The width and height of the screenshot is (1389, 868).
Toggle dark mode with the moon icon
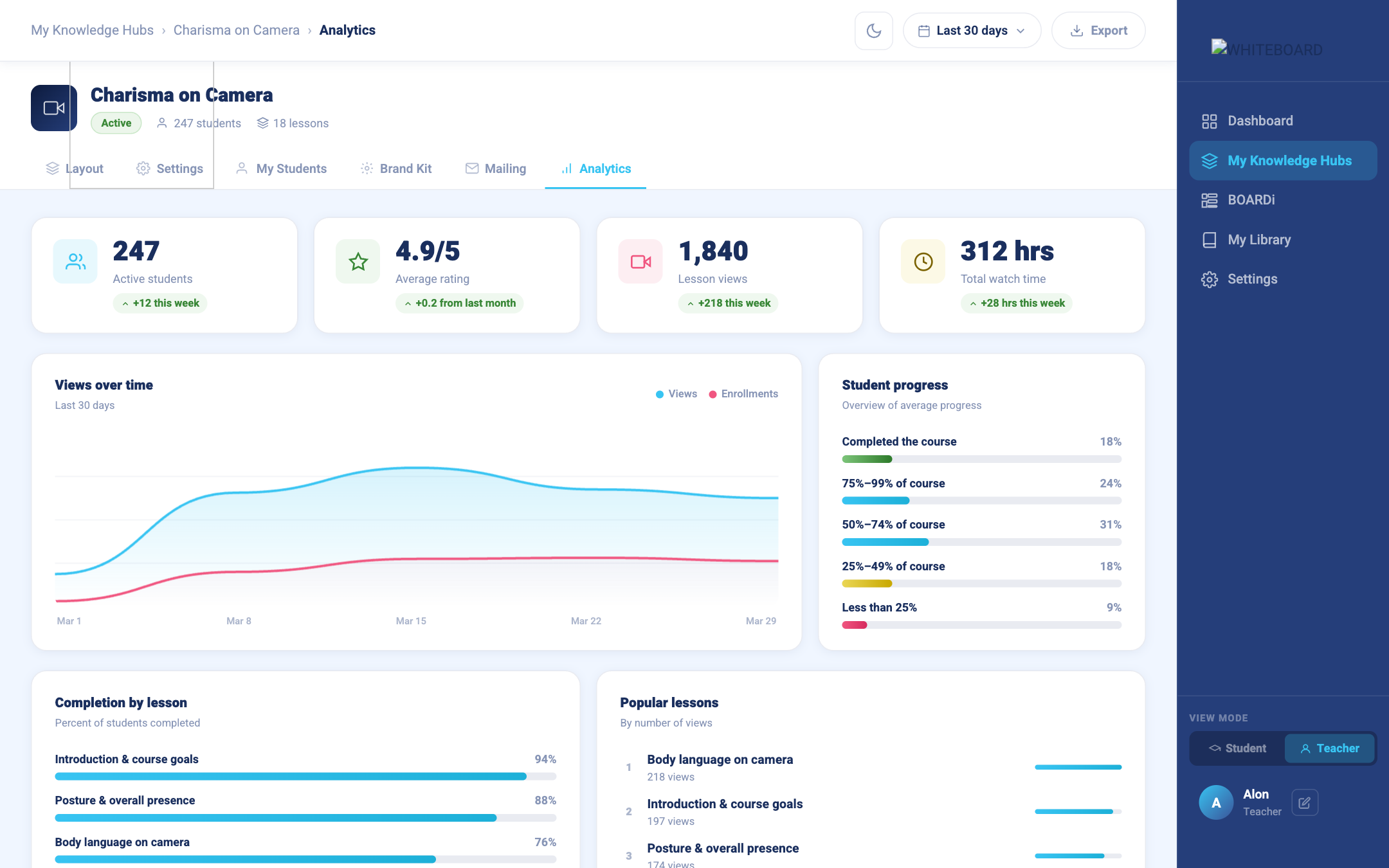(873, 30)
